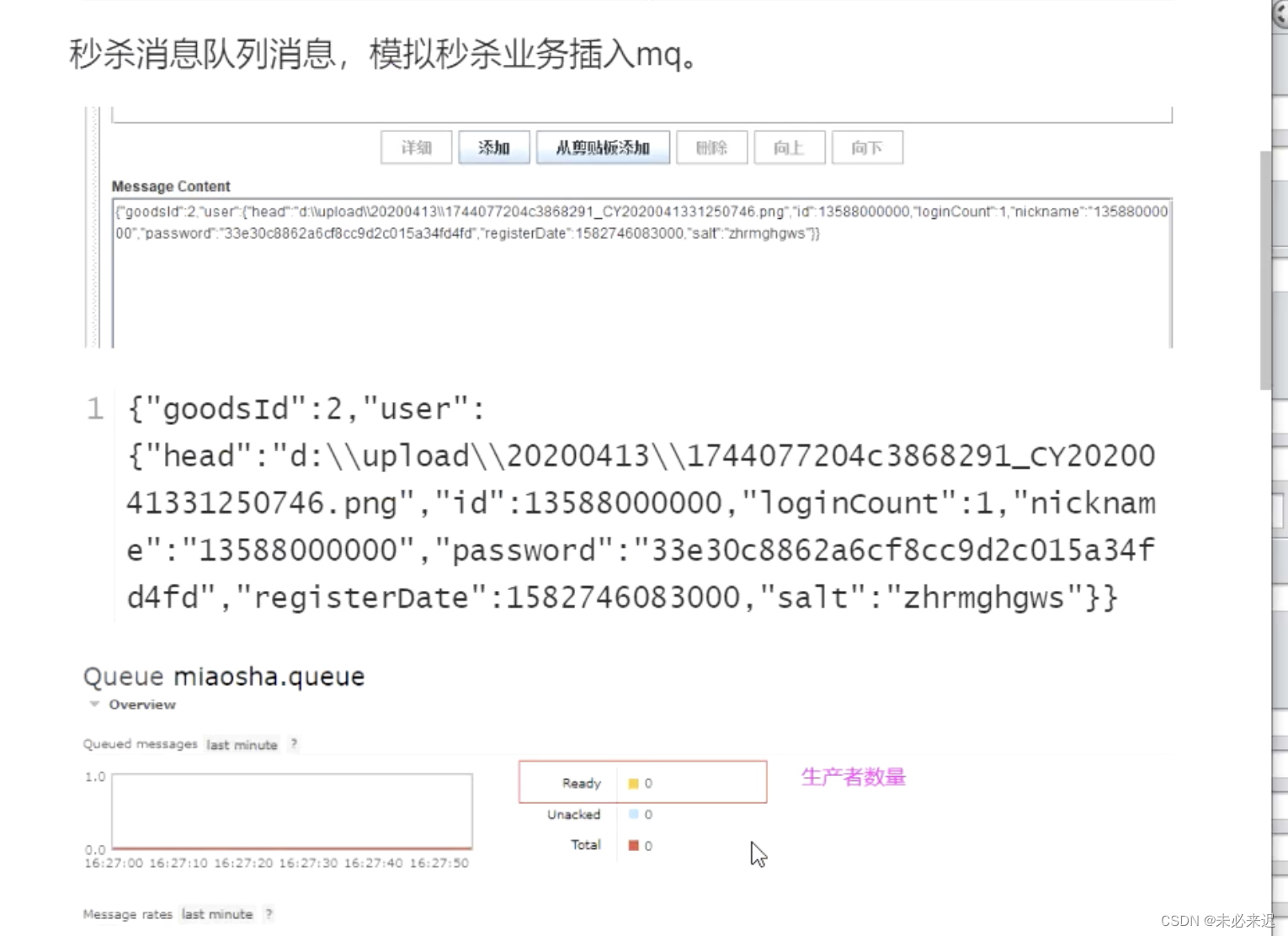Collapse the Overview section triangle
This screenshot has width=1288, height=936.
pyautogui.click(x=94, y=704)
